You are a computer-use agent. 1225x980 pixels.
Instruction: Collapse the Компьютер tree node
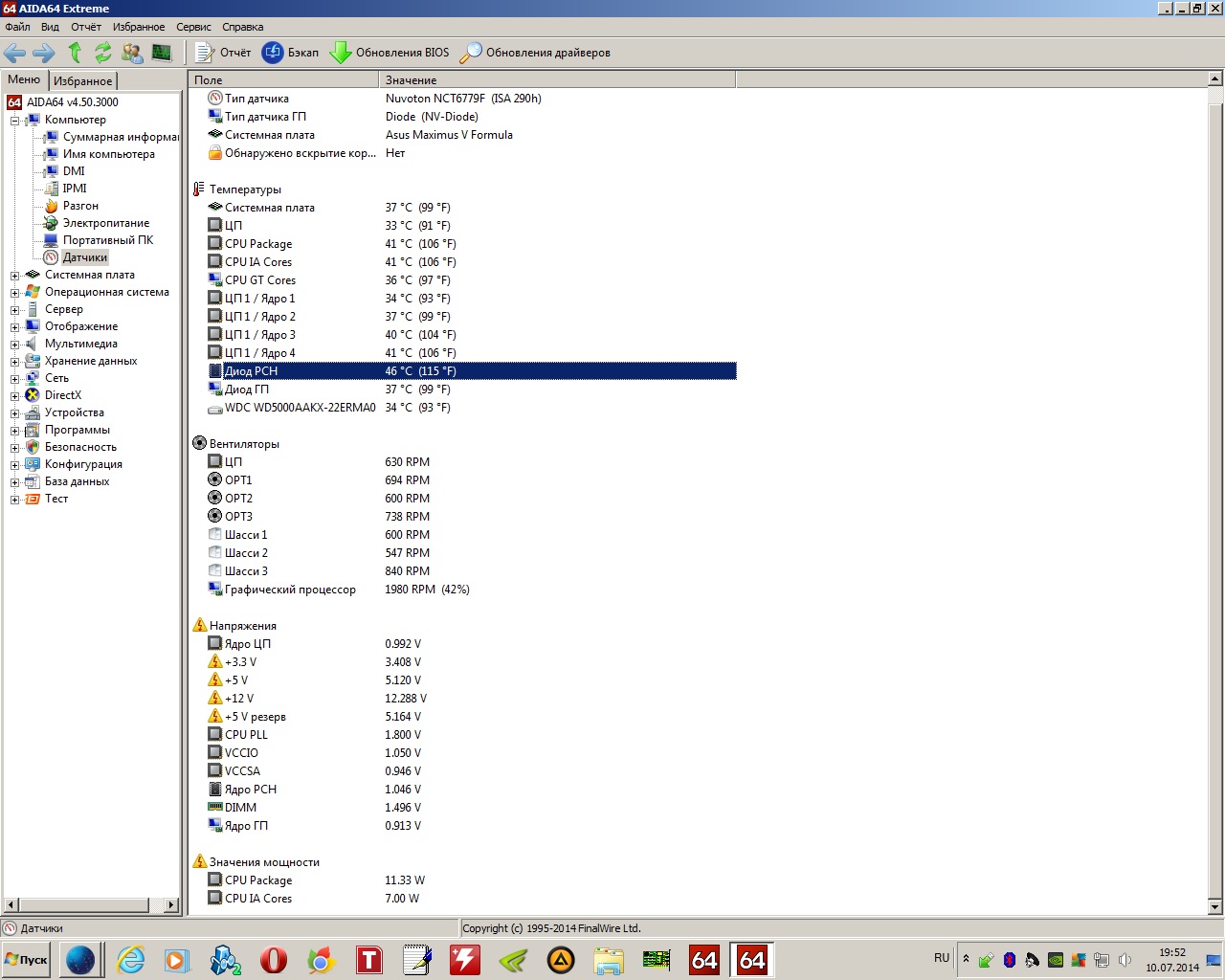pos(14,121)
